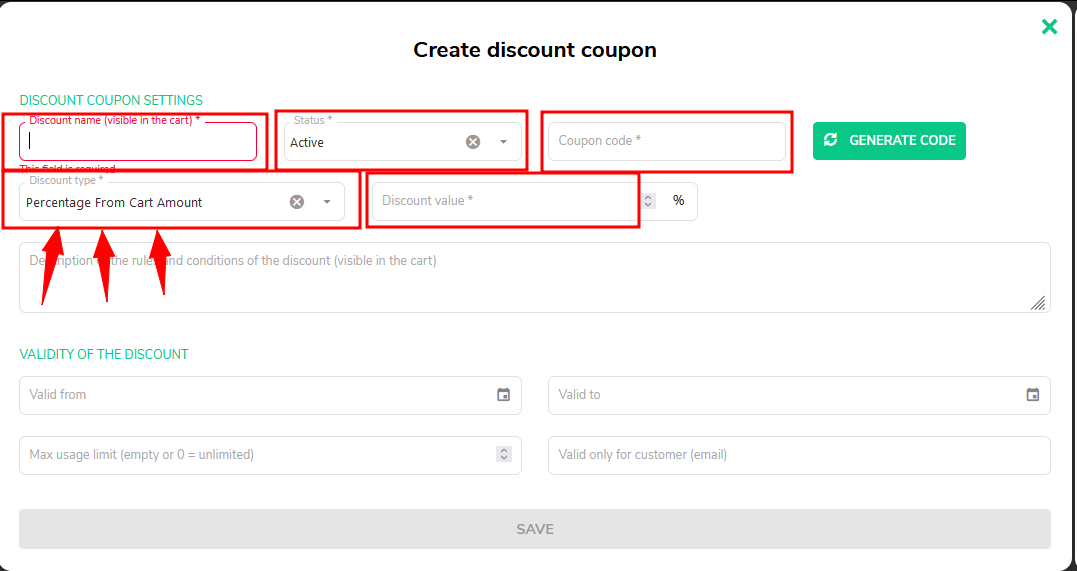Click the Generate Code button
This screenshot has height=571, width=1077.
click(x=889, y=141)
